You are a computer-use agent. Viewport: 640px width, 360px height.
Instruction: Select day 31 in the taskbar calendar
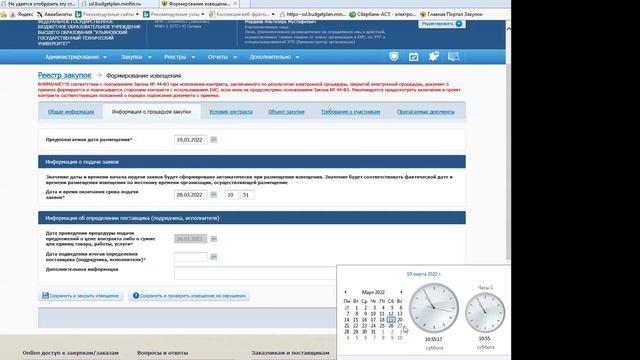point(373,332)
